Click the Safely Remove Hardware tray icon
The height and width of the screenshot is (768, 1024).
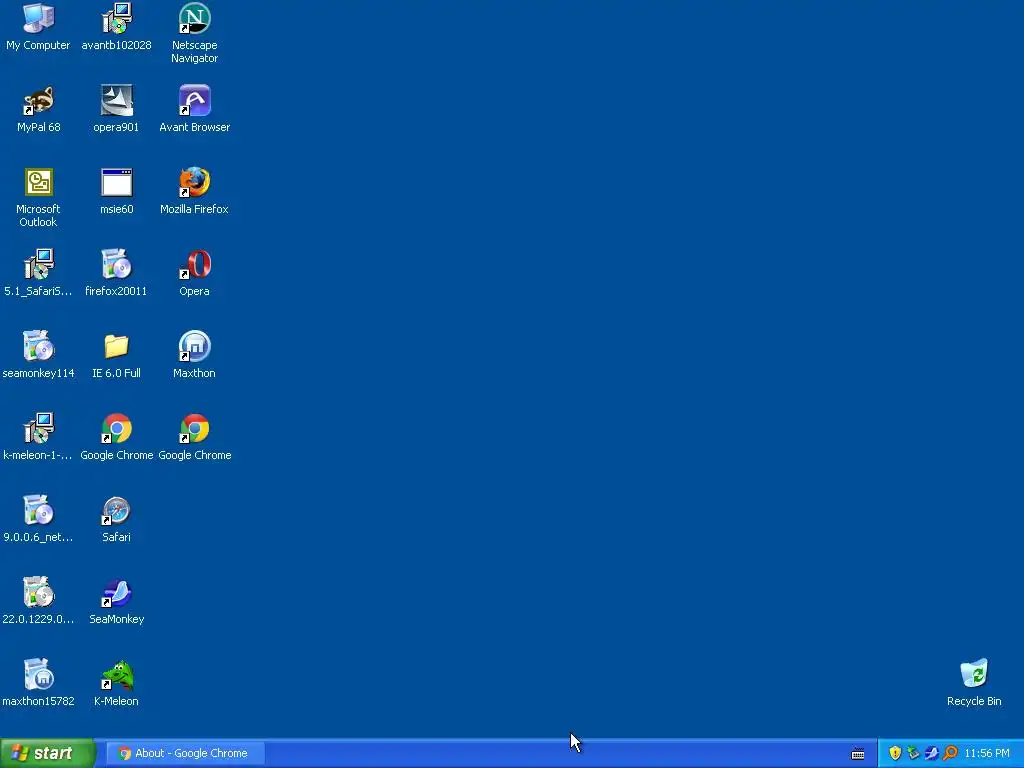click(x=913, y=753)
